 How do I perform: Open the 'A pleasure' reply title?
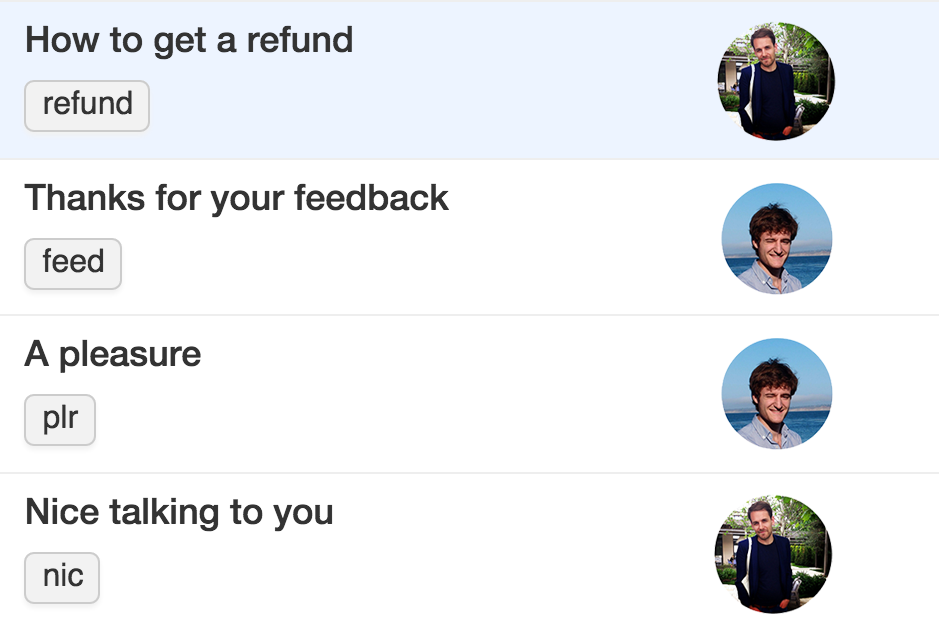pos(113,354)
